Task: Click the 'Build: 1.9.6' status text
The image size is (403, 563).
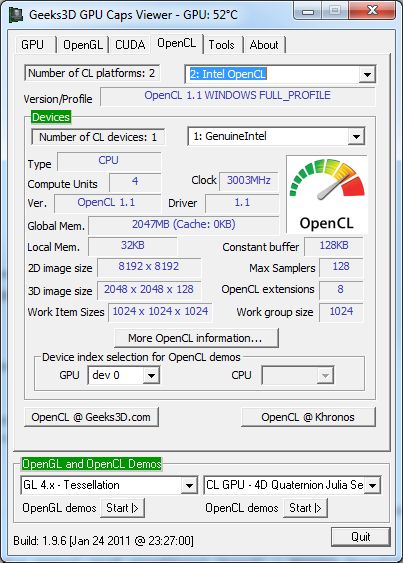Action: pyautogui.click(x=103, y=541)
